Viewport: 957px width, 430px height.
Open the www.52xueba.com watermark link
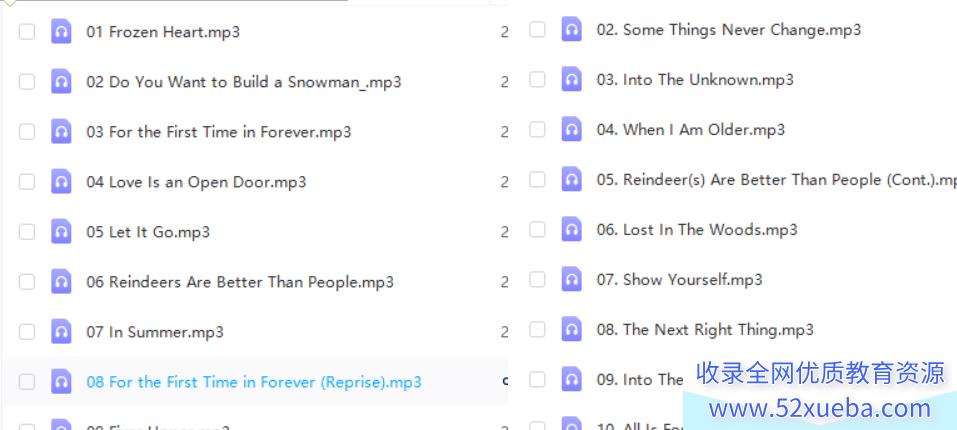[x=820, y=408]
